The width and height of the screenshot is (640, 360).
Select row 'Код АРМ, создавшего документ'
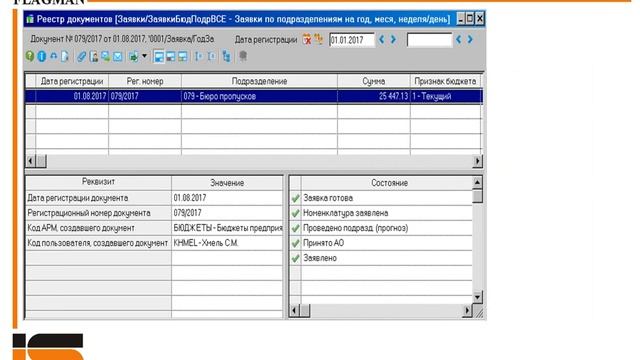pos(98,228)
